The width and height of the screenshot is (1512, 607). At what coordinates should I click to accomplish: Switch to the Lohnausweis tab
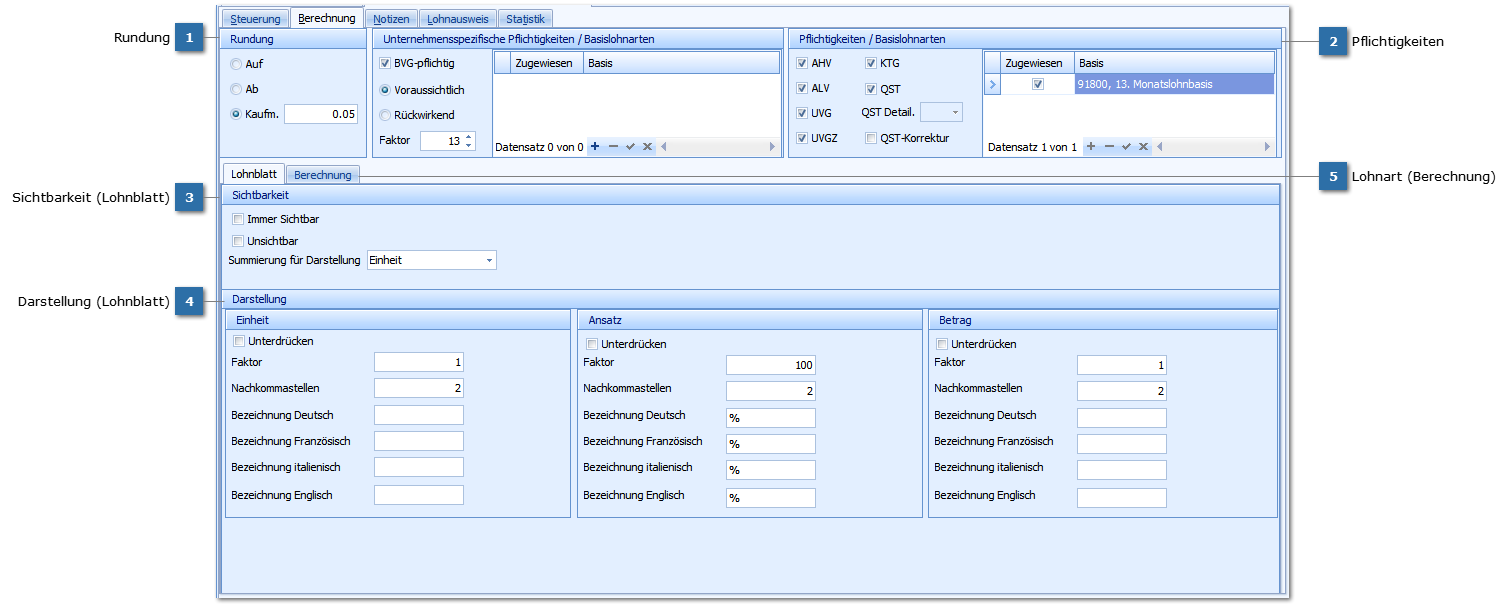[x=457, y=19]
